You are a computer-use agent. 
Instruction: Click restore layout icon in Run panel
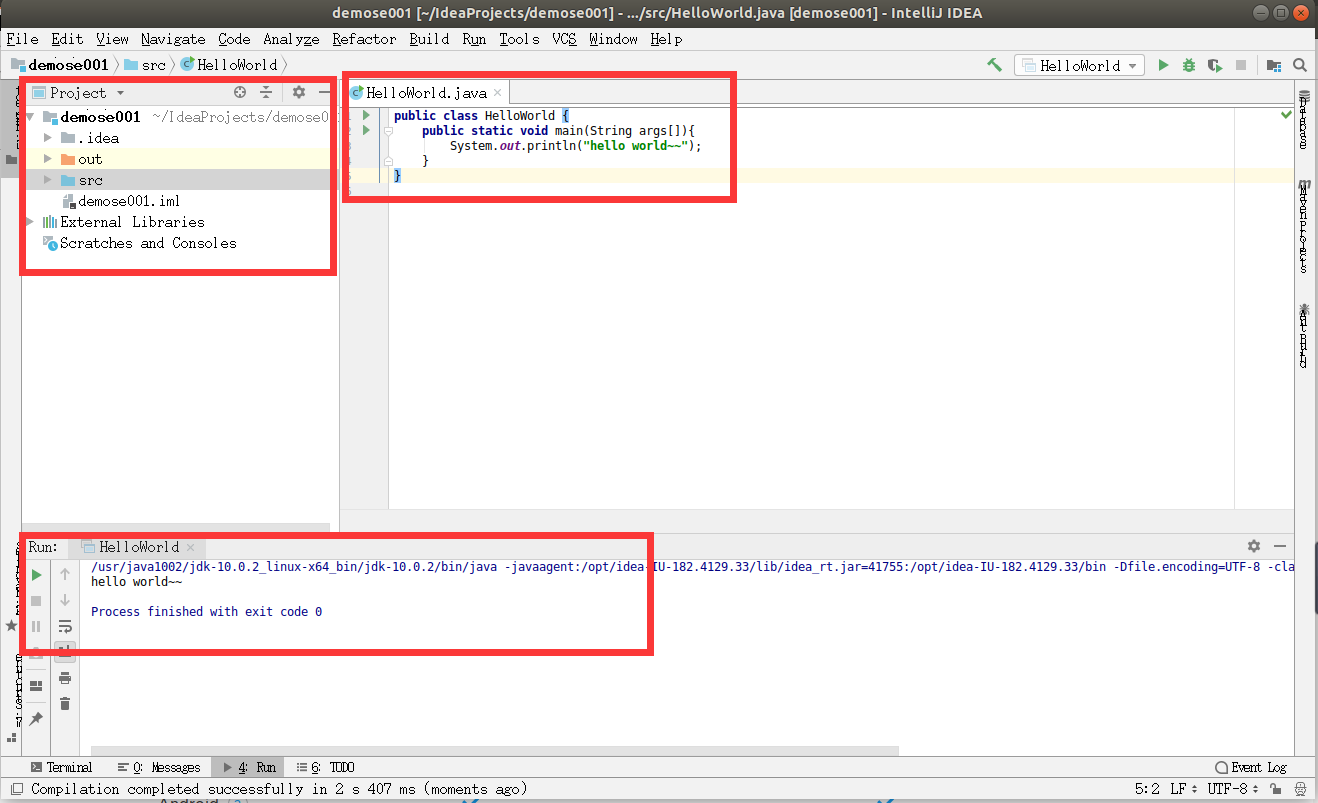36,686
